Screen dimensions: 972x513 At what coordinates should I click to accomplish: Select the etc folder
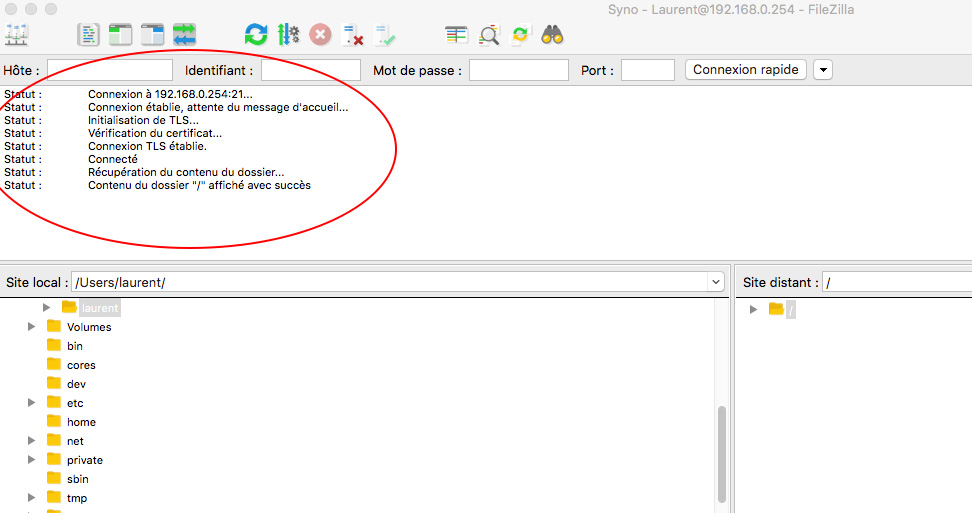pyautogui.click(x=75, y=403)
